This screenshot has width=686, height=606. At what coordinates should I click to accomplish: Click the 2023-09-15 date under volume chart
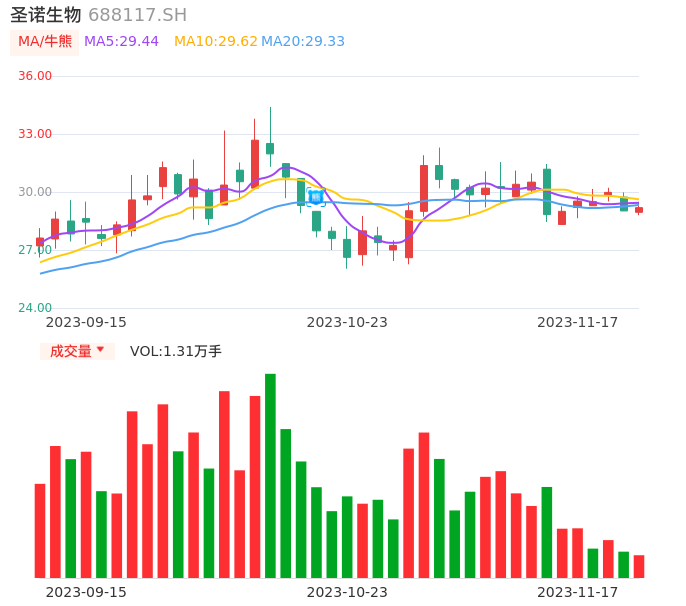(x=86, y=592)
